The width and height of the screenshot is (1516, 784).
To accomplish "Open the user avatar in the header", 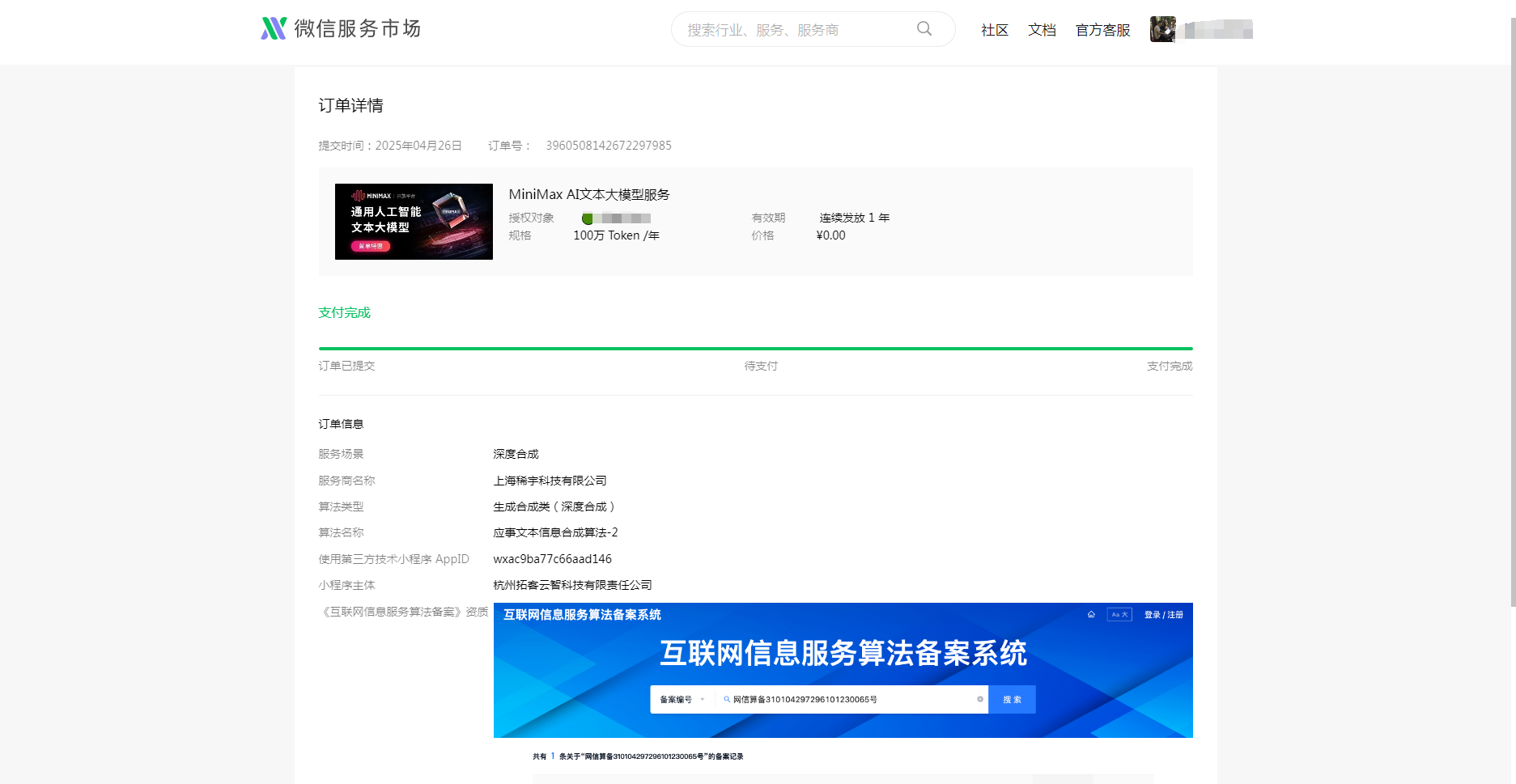I will (1162, 29).
